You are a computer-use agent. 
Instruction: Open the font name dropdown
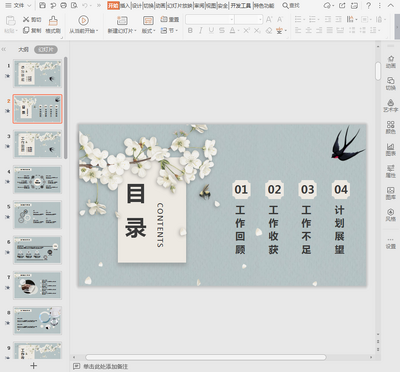point(232,20)
